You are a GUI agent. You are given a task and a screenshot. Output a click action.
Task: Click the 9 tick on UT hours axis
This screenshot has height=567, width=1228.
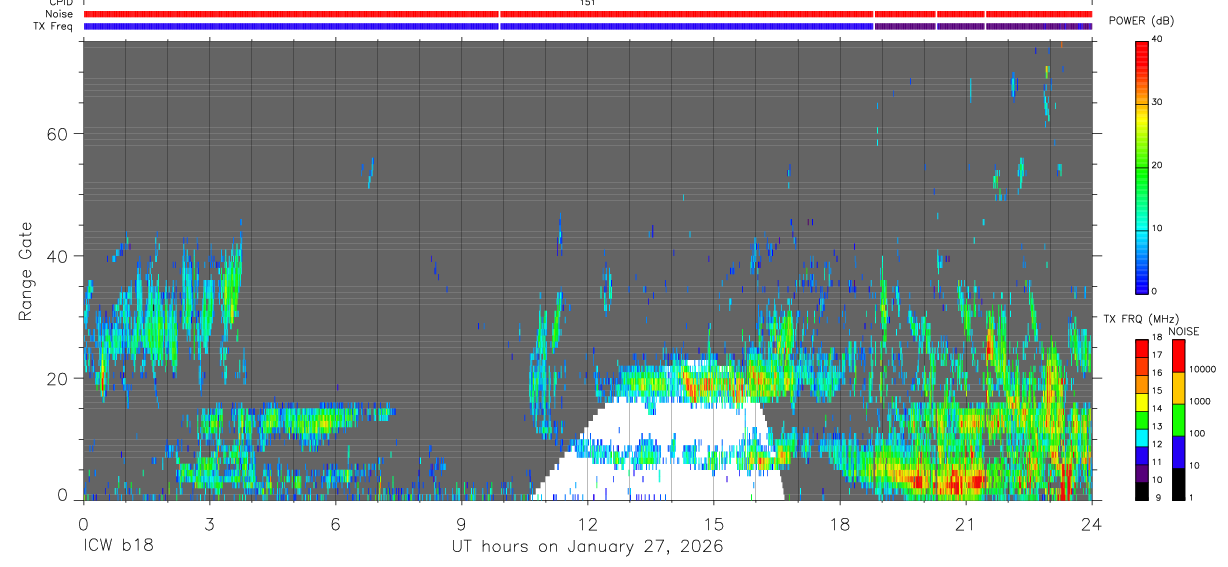point(461,522)
